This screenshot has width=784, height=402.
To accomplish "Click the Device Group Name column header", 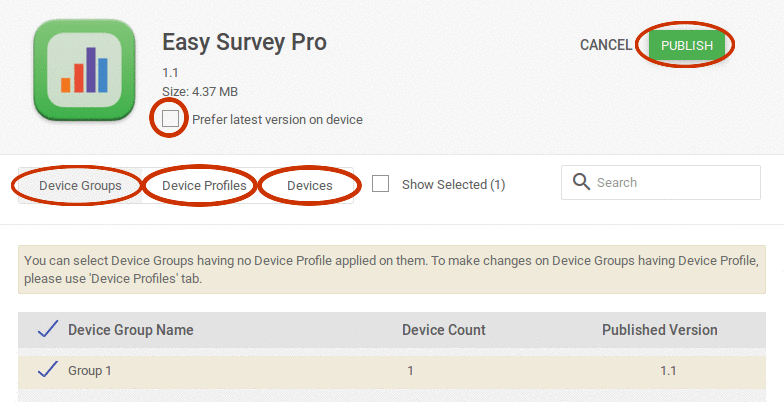I will click(x=130, y=330).
